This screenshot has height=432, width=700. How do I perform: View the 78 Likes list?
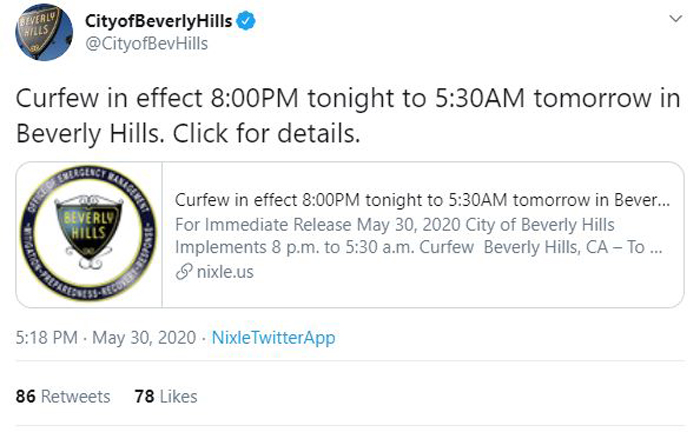pos(166,396)
